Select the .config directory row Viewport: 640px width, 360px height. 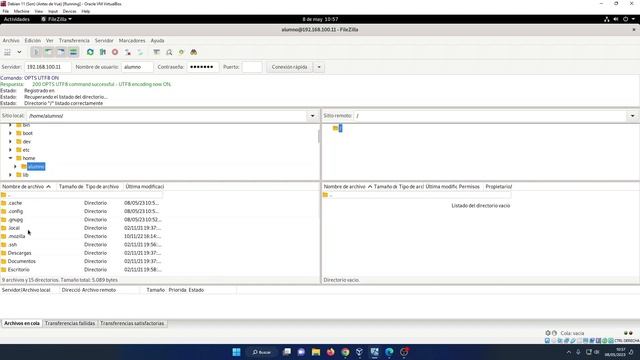82,211
